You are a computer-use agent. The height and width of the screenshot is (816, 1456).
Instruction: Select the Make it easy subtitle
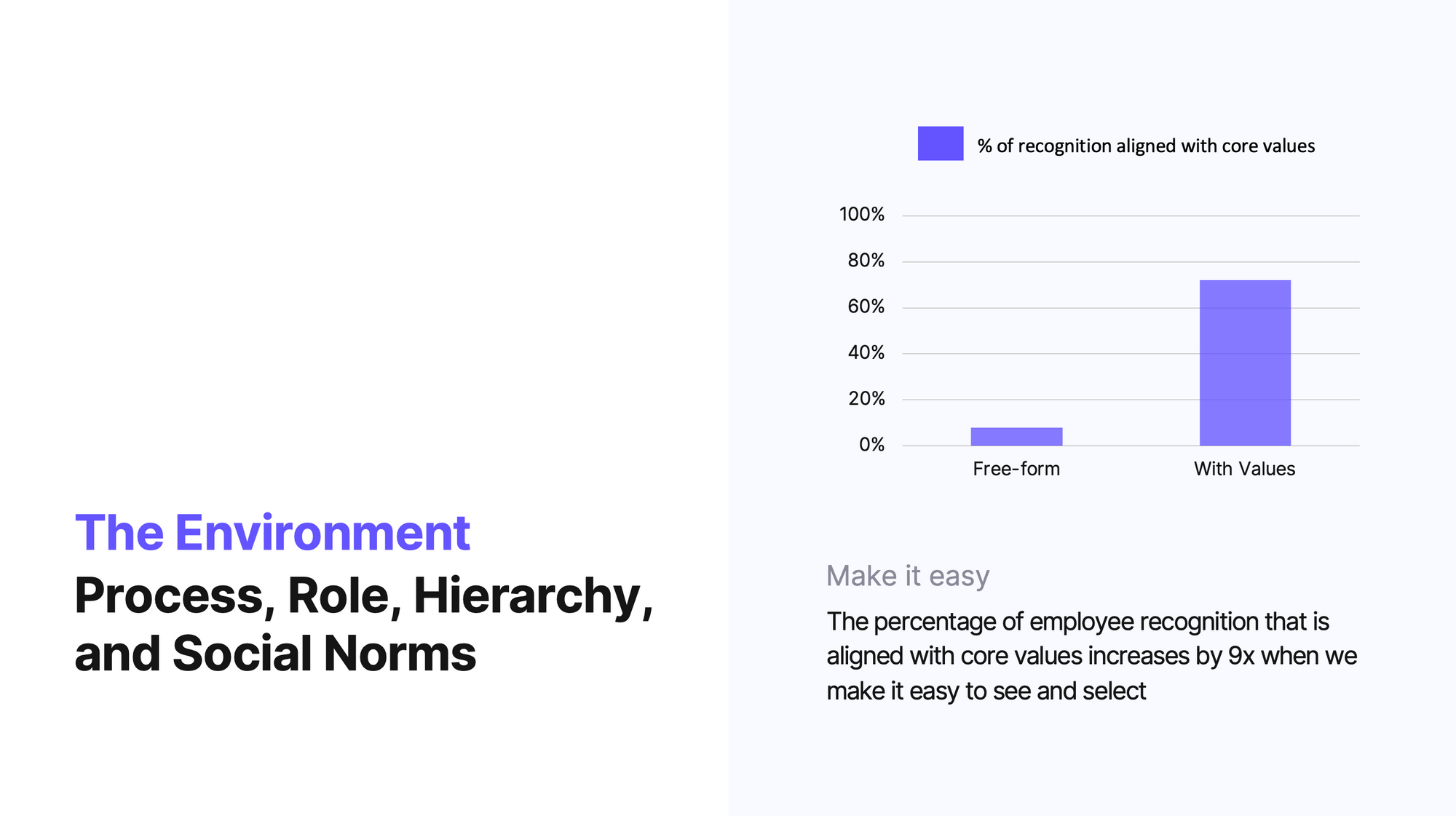tap(908, 576)
